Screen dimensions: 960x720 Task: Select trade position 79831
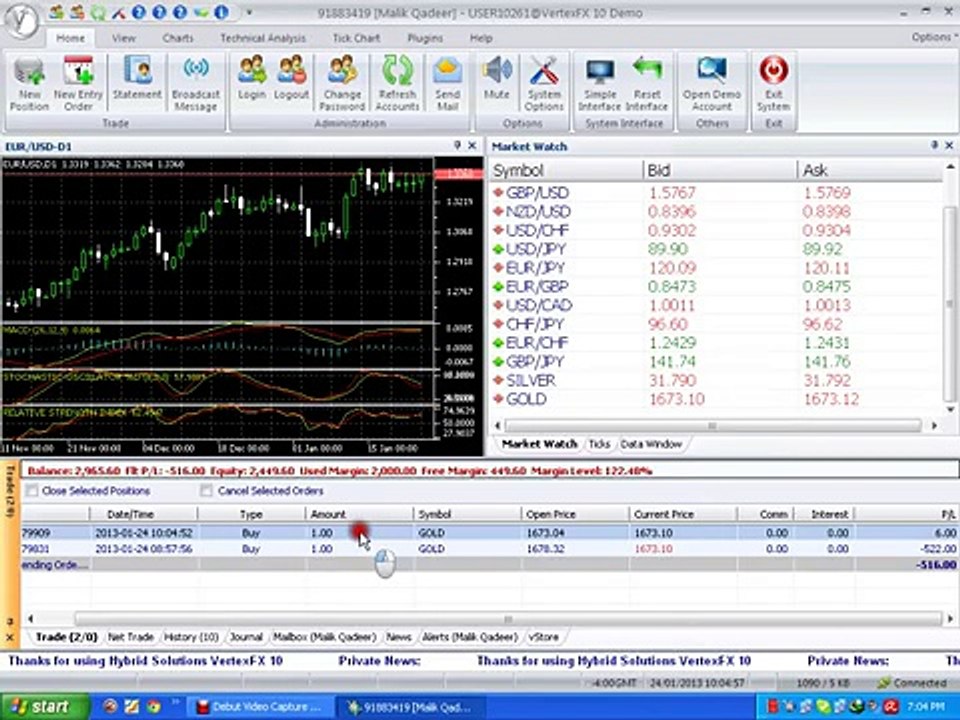(x=490, y=549)
